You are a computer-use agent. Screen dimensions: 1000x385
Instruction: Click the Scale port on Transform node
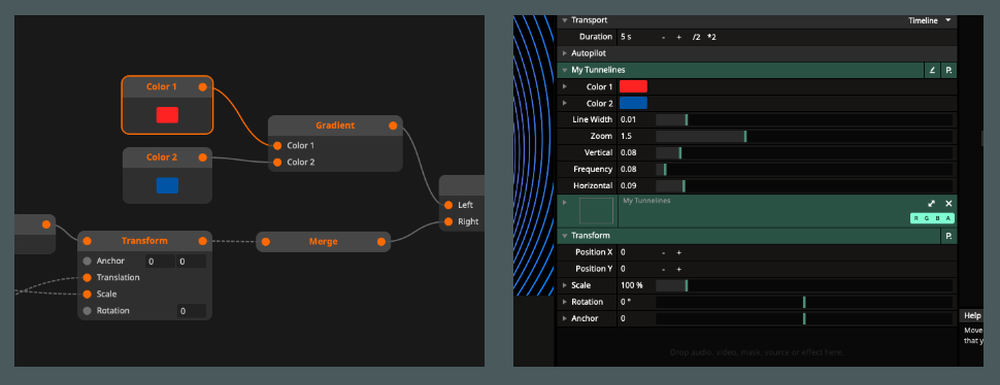pos(87,294)
